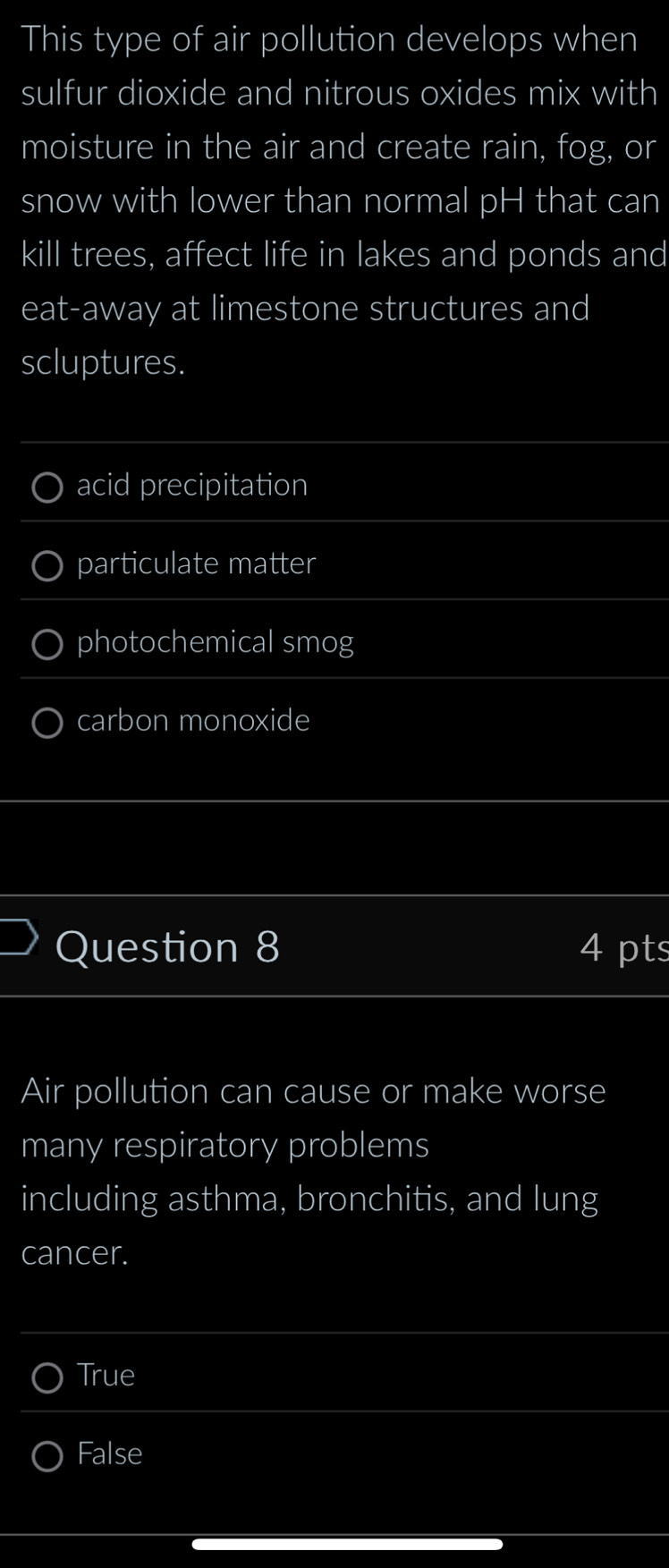Select the "acid precipitation" radio button
This screenshot has width=669, height=1568.
(x=47, y=487)
